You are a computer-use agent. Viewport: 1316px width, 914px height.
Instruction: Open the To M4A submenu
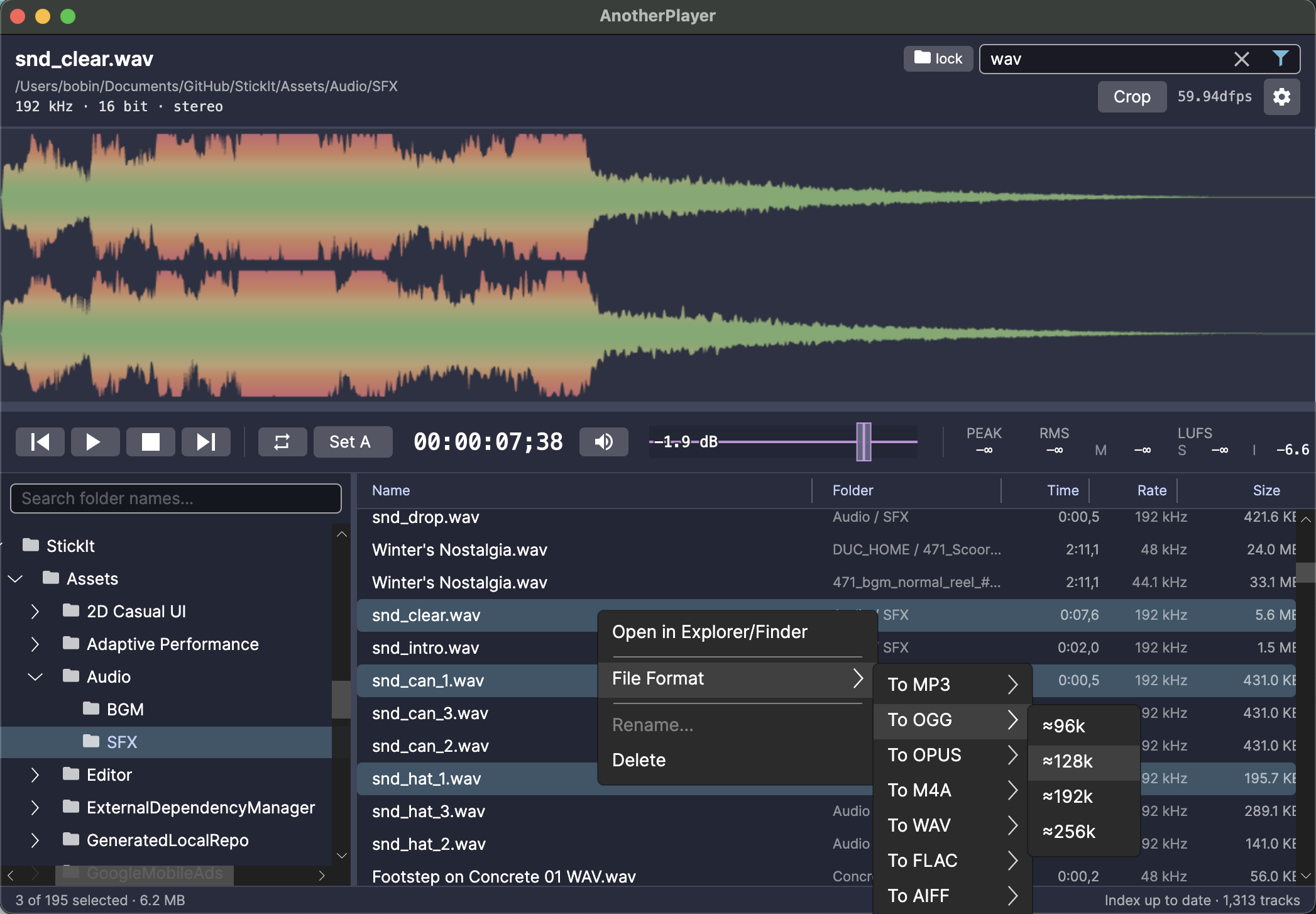point(952,790)
